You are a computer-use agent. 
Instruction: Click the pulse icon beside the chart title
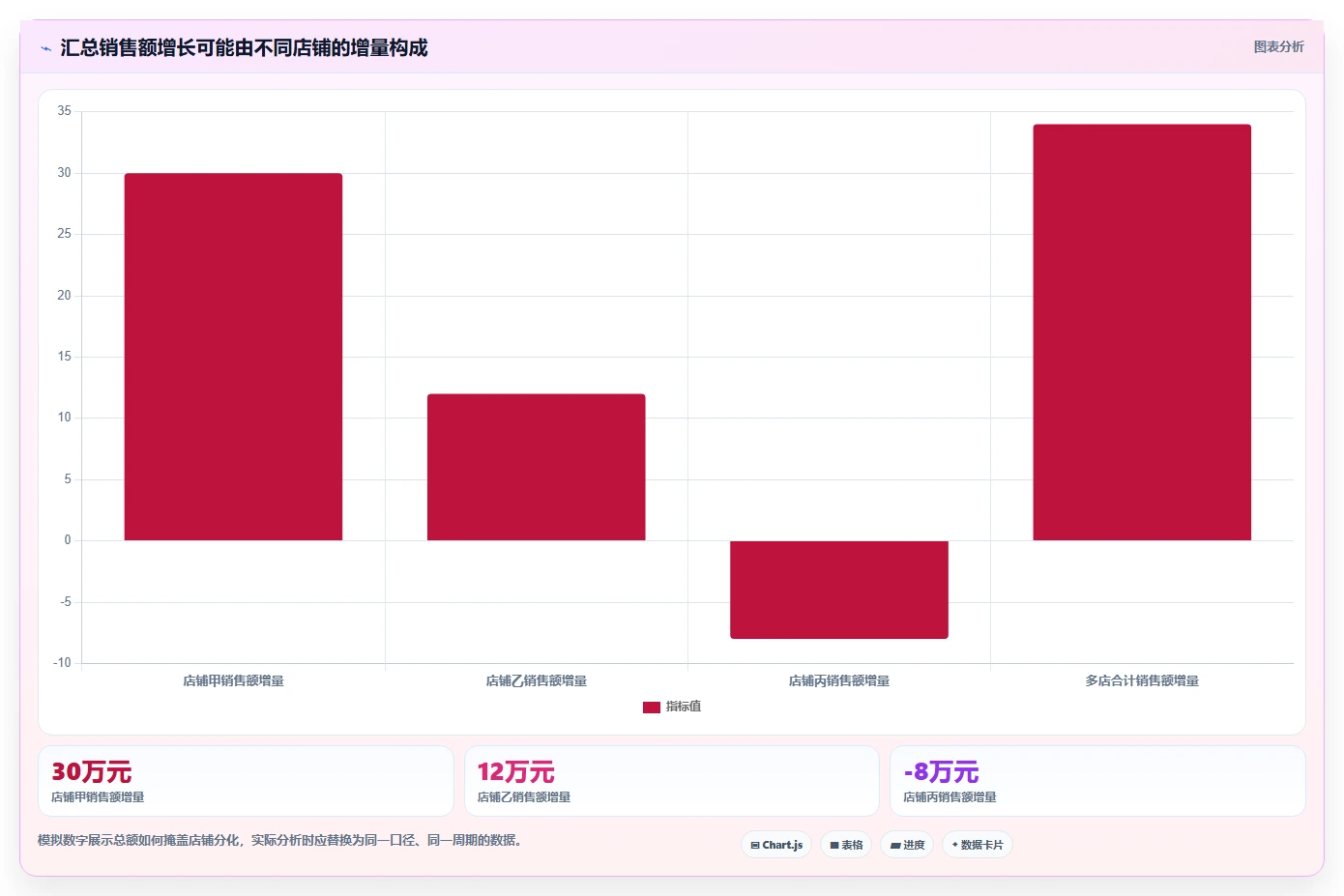tap(45, 48)
